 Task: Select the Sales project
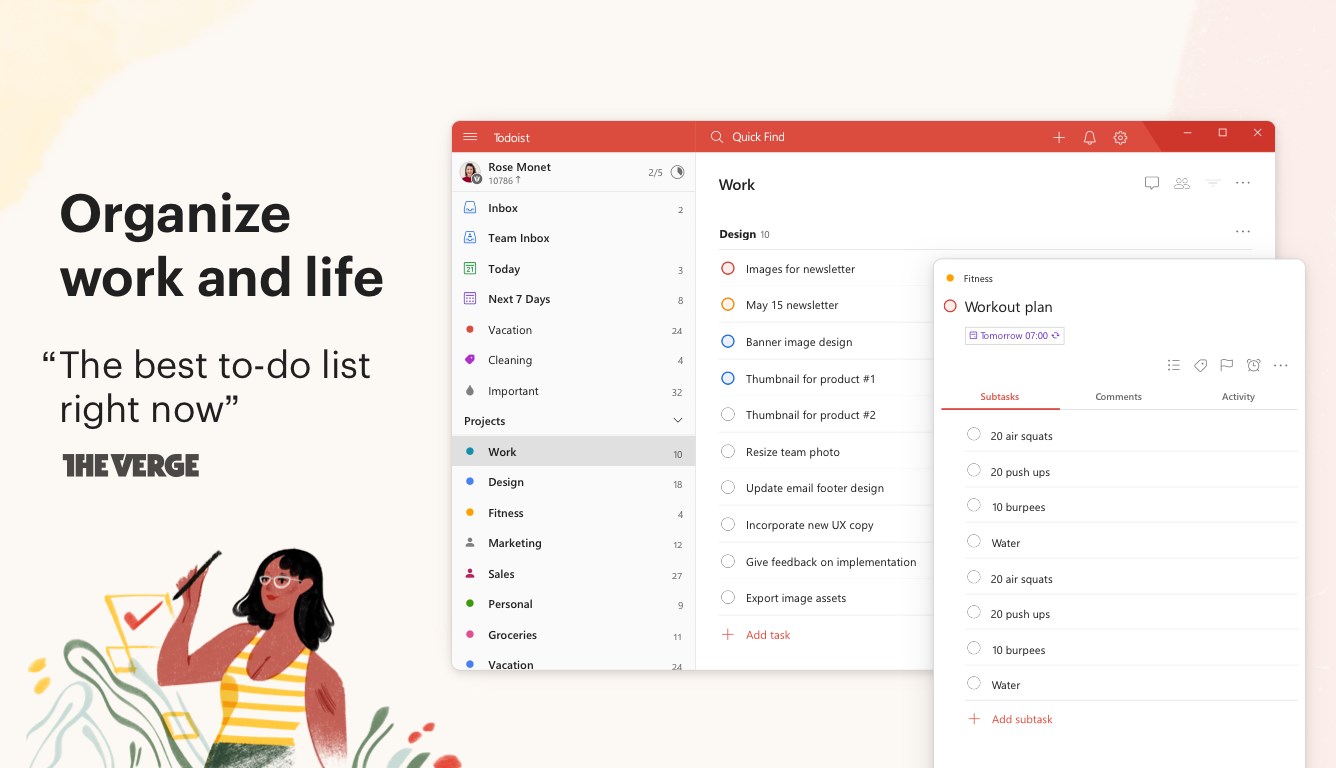click(573, 574)
